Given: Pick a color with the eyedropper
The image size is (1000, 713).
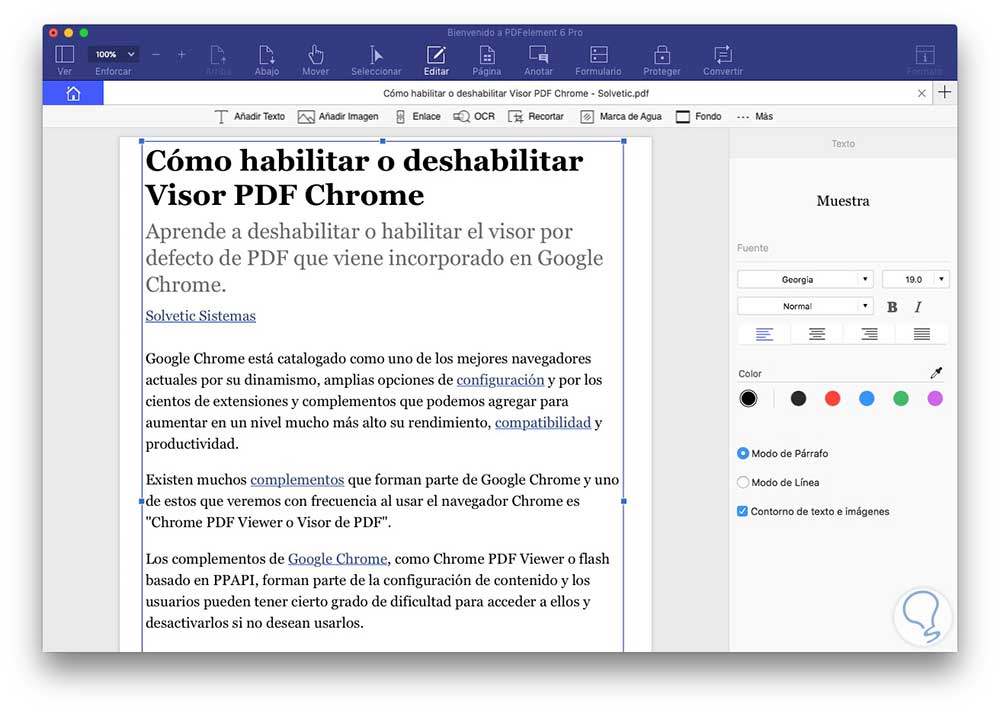Looking at the screenshot, I should (936, 372).
